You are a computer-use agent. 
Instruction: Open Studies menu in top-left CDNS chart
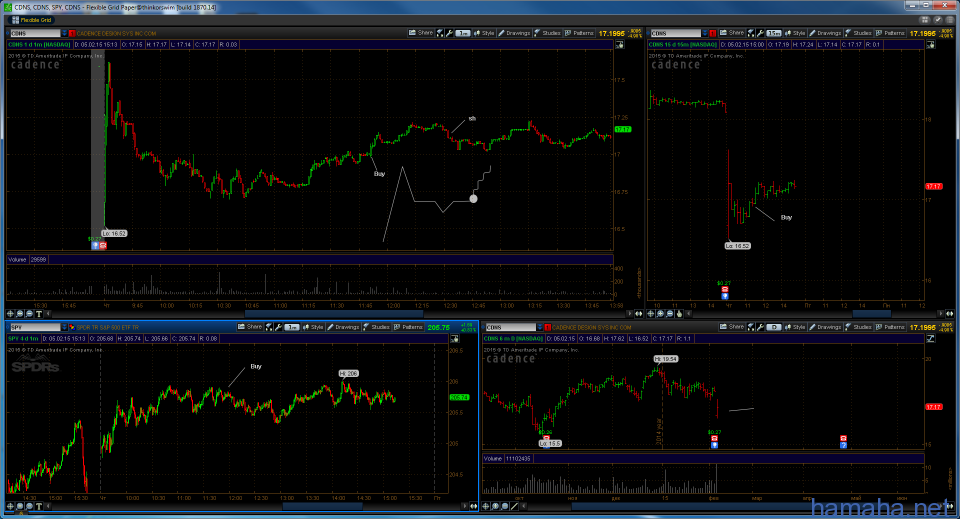coord(547,33)
